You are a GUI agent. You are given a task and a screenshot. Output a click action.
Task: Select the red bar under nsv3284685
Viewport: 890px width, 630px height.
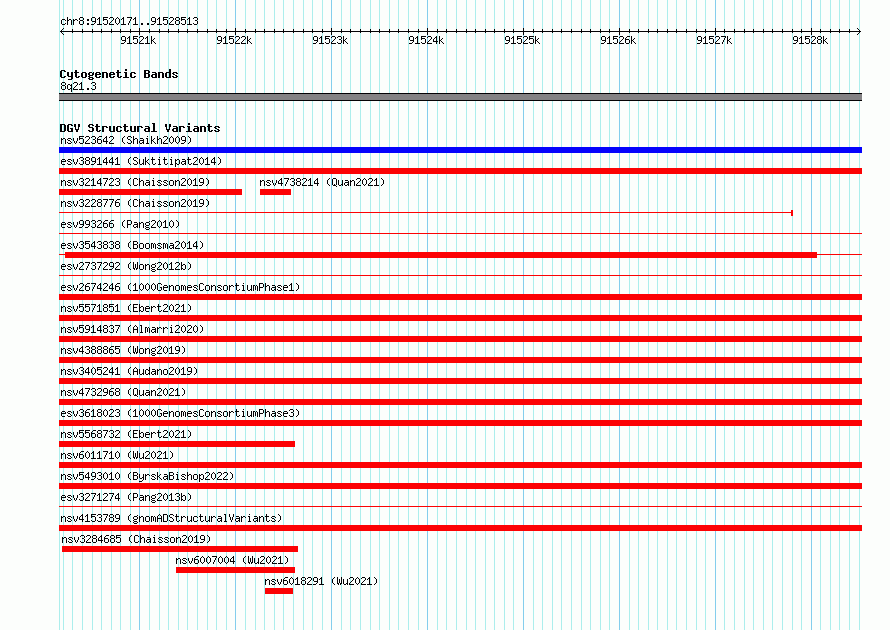(x=180, y=549)
